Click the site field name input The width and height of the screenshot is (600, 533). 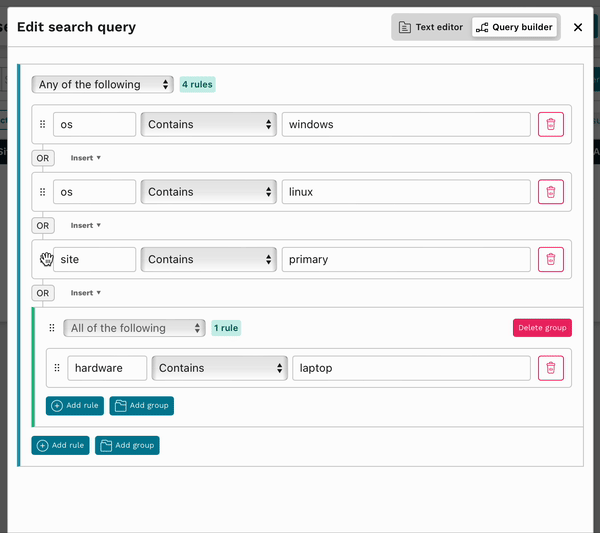(95, 259)
